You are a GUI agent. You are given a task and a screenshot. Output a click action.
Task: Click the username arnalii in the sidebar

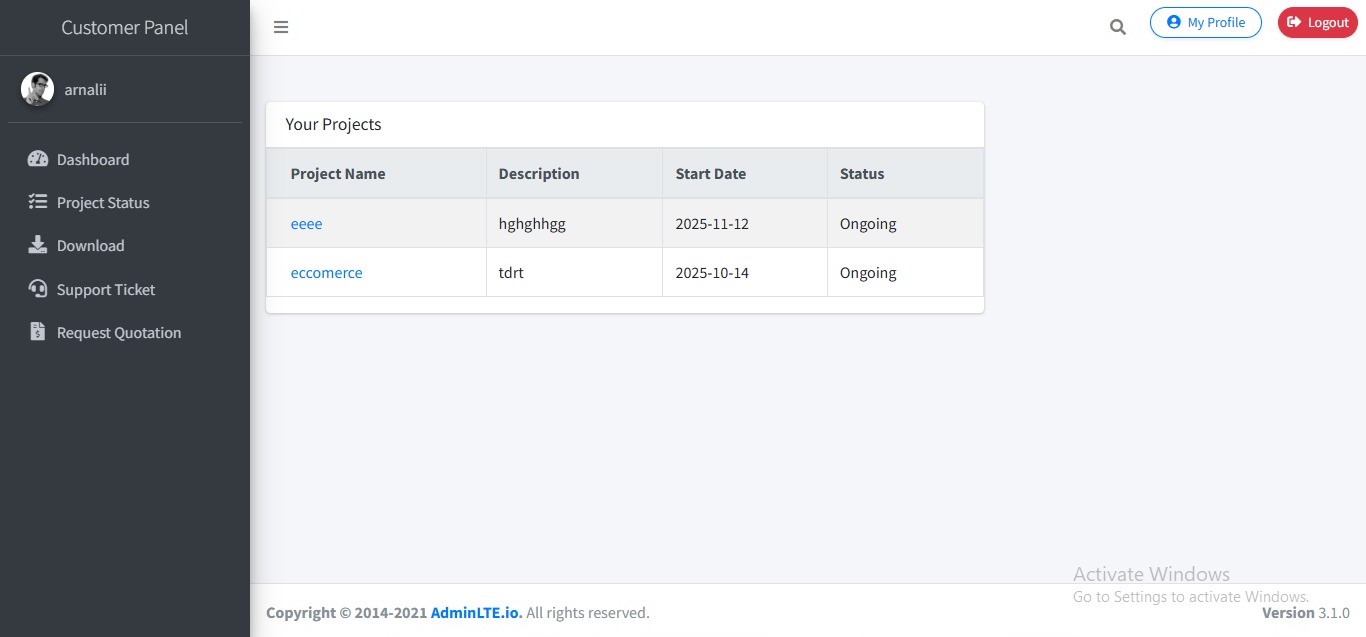tap(86, 89)
